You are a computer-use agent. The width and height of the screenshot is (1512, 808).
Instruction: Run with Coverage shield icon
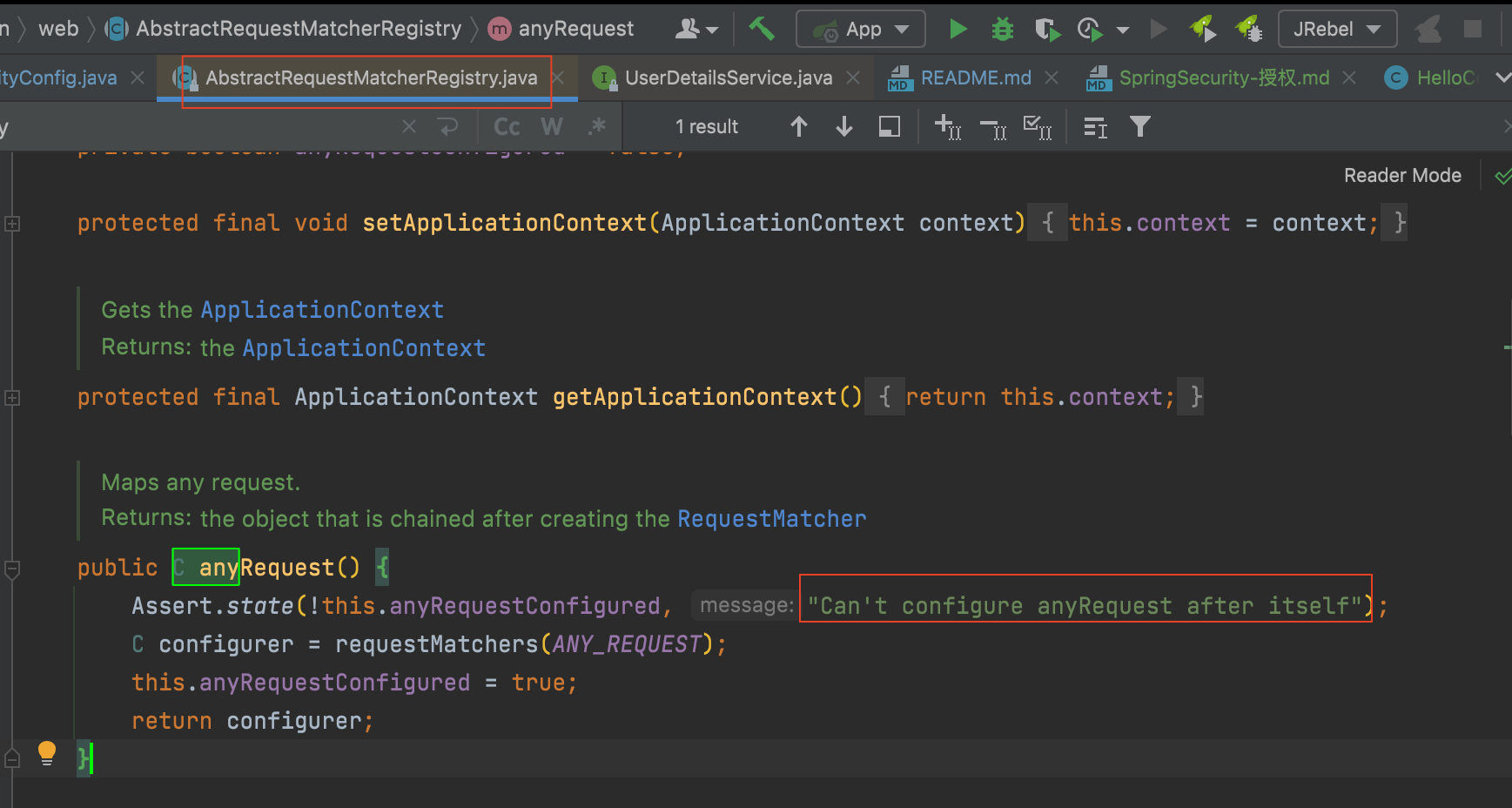click(1047, 30)
